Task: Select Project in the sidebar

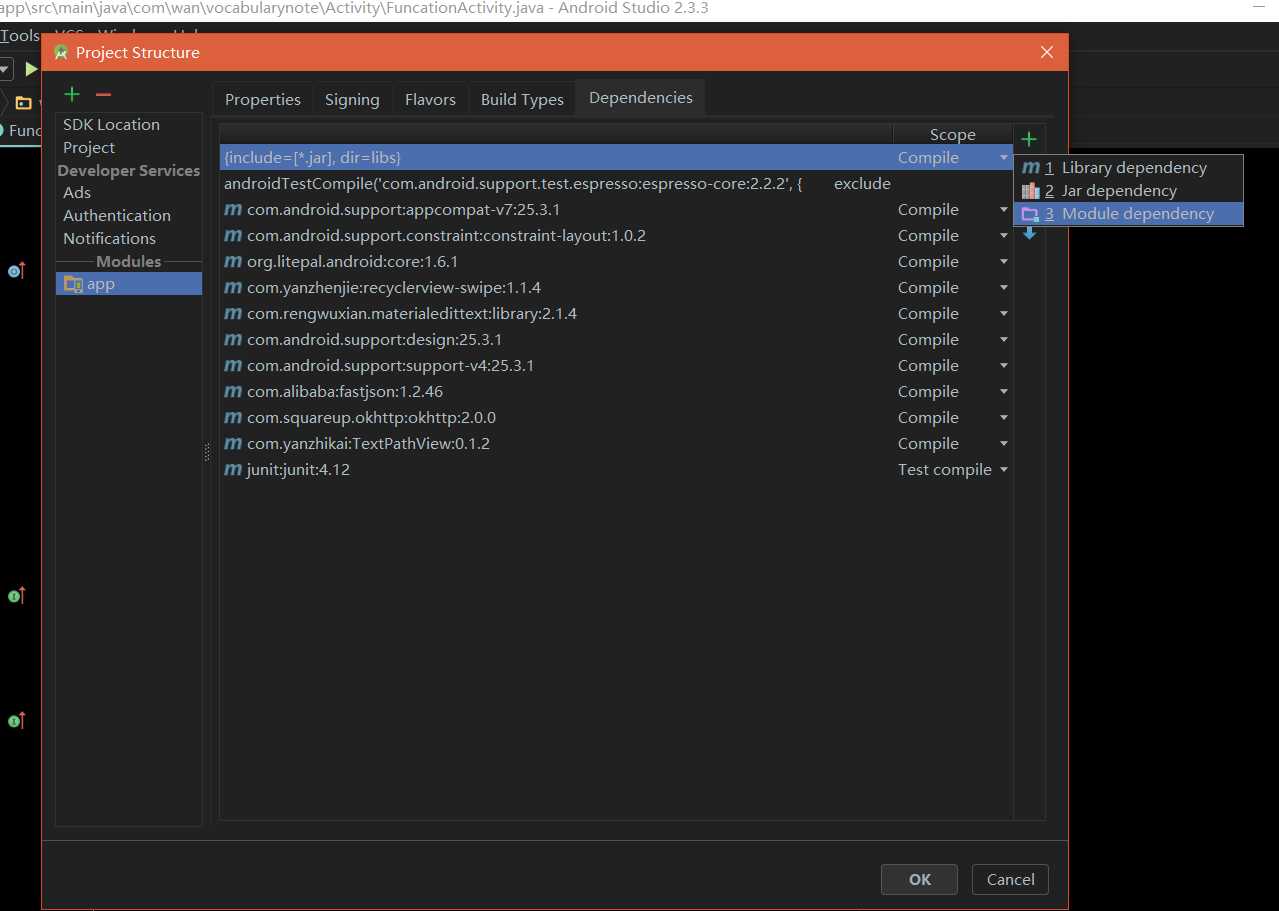Action: click(x=89, y=148)
